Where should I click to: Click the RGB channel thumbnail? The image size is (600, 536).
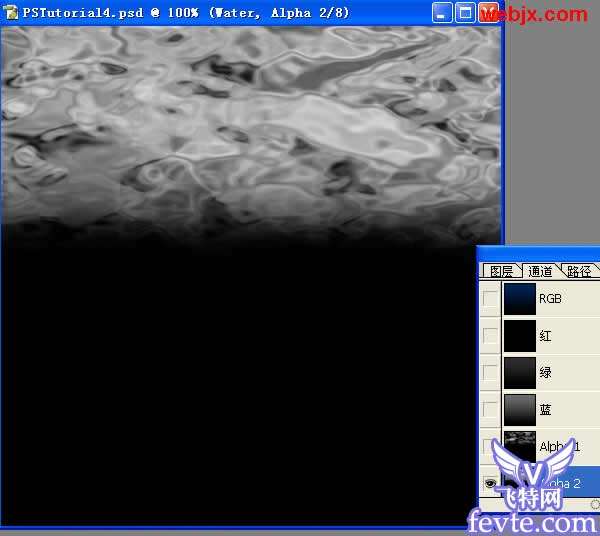pos(520,299)
